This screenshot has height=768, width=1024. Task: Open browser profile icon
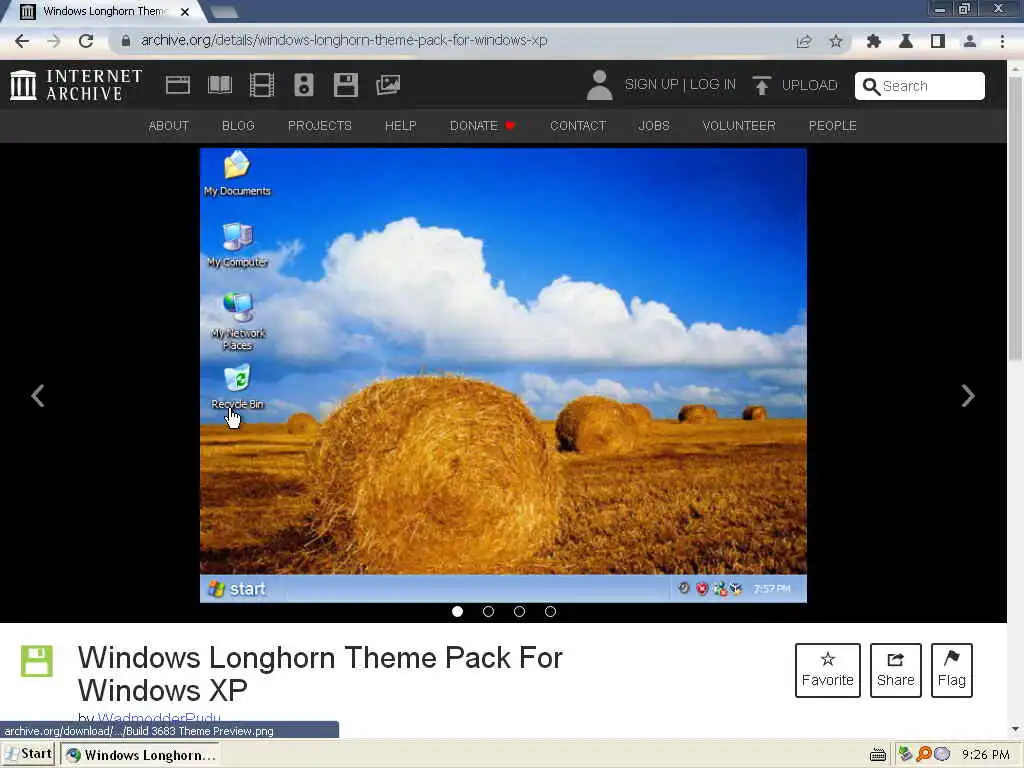point(970,41)
